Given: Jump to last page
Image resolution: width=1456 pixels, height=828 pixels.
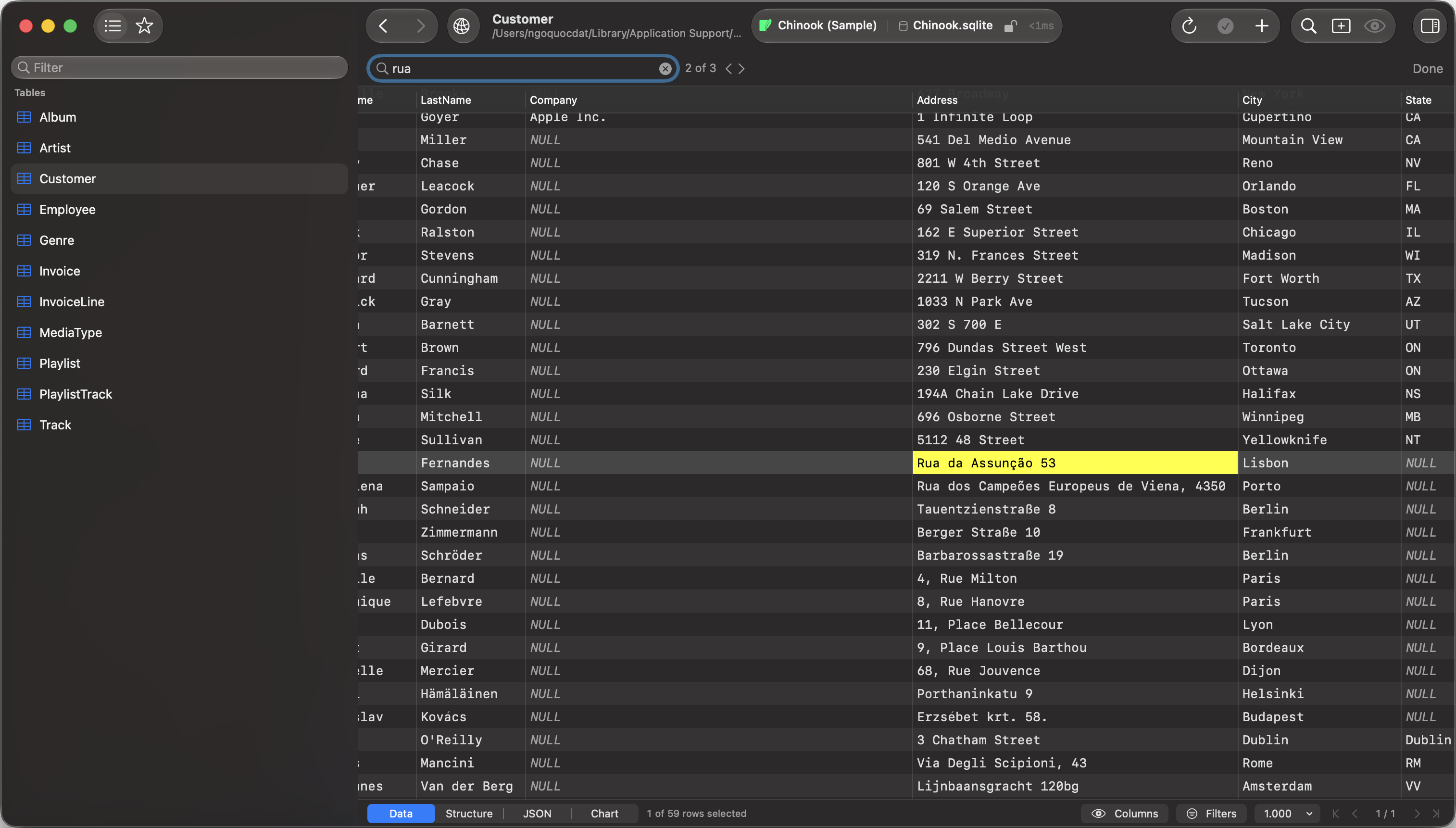Looking at the screenshot, I should tap(1437, 813).
